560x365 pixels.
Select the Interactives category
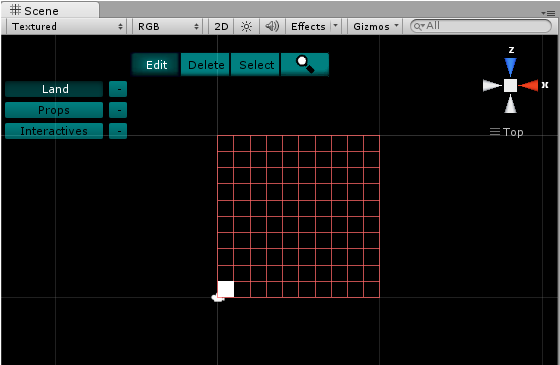click(54, 131)
